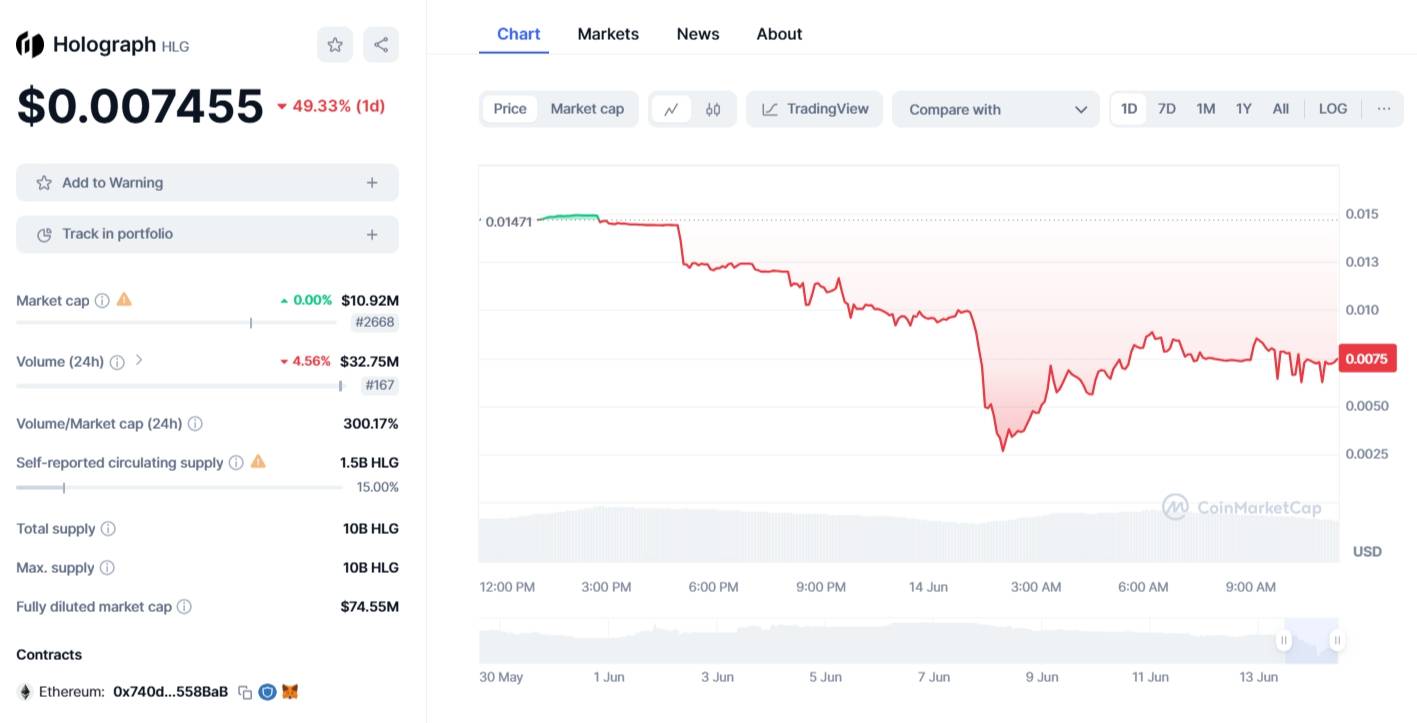Toggle LOG scale on chart
1417x723 pixels.
pyautogui.click(x=1333, y=109)
